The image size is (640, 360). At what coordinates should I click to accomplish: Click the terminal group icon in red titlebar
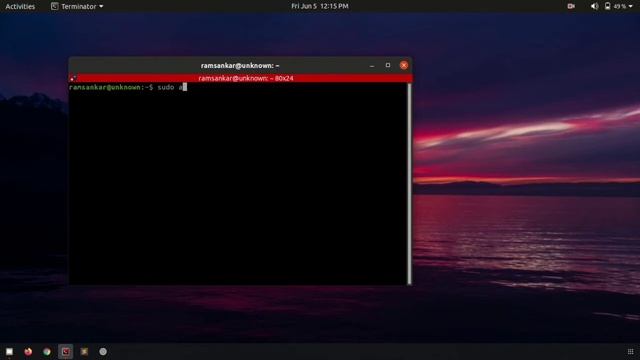click(73, 78)
